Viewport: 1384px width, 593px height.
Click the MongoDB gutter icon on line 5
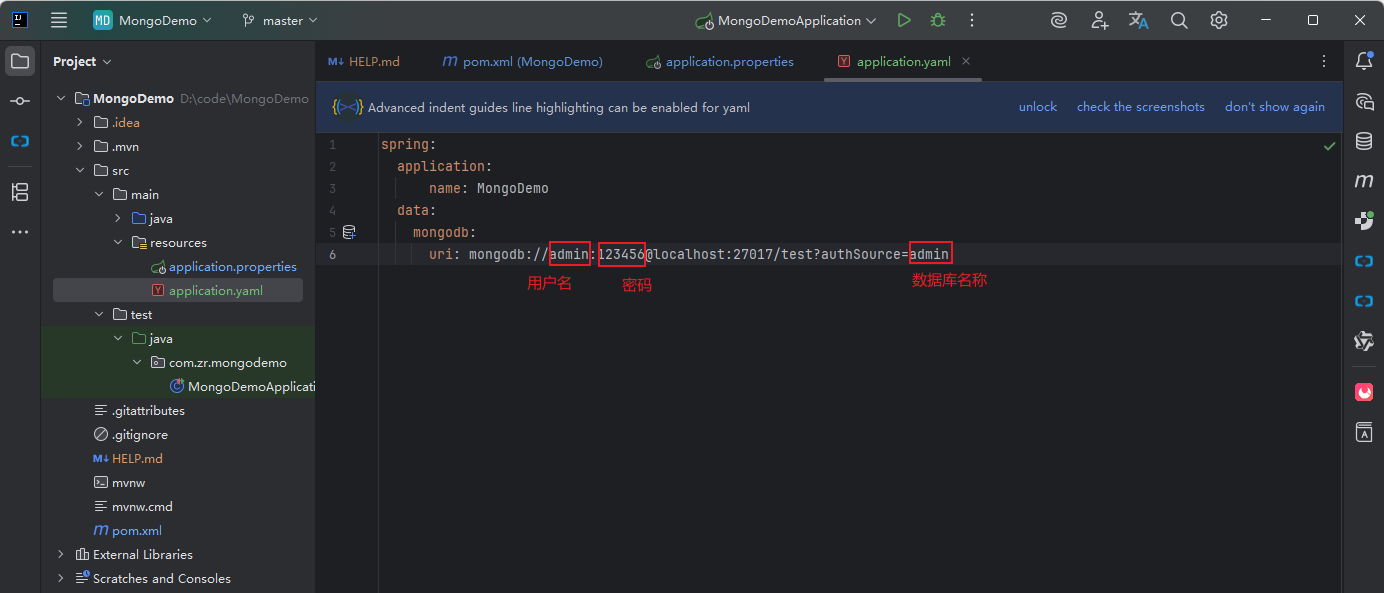349,232
